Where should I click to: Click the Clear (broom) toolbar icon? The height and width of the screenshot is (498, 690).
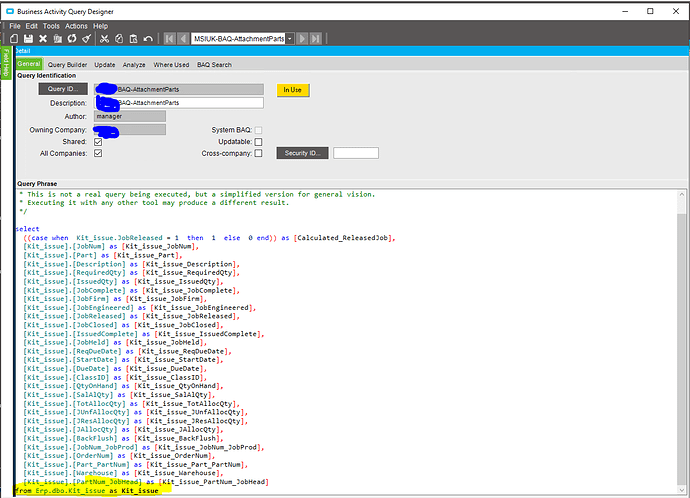[87, 39]
